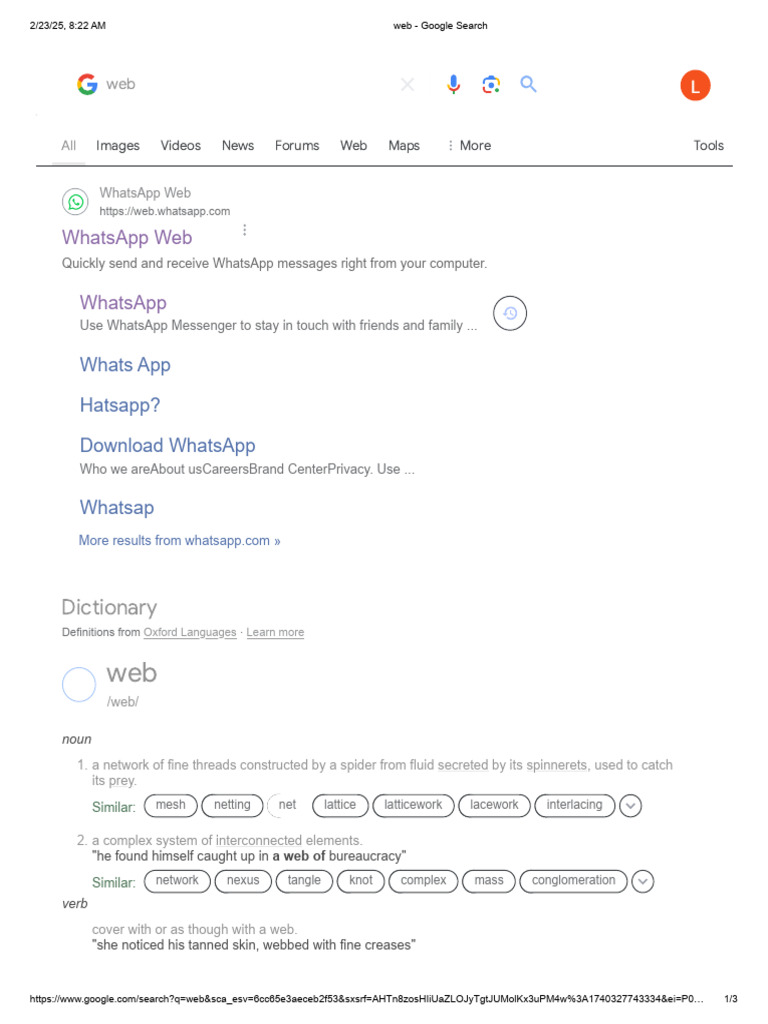Click More results from whatsapp.com
This screenshot has height=1024, width=768.
point(180,541)
